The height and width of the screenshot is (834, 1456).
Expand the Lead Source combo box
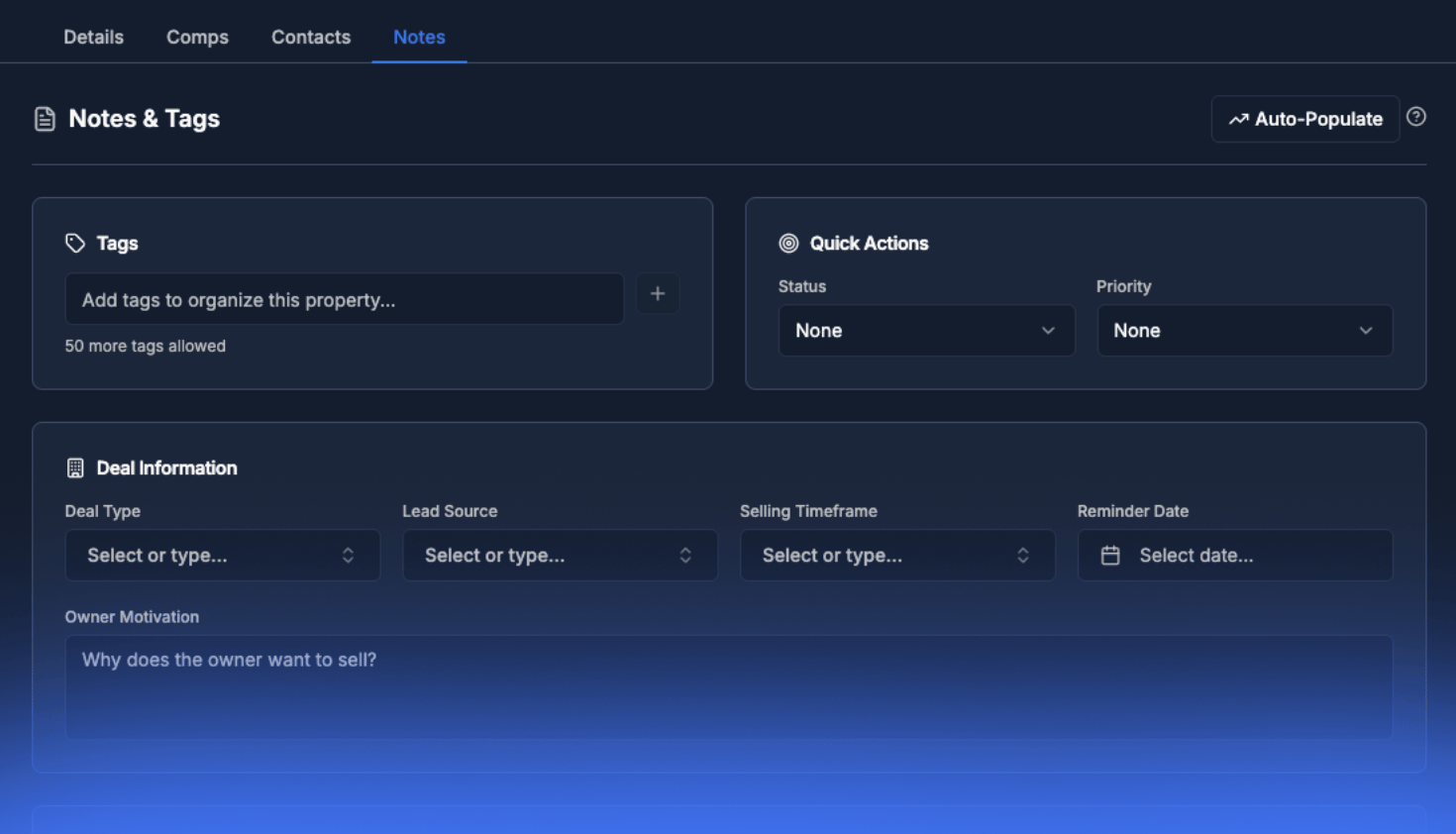pos(560,556)
